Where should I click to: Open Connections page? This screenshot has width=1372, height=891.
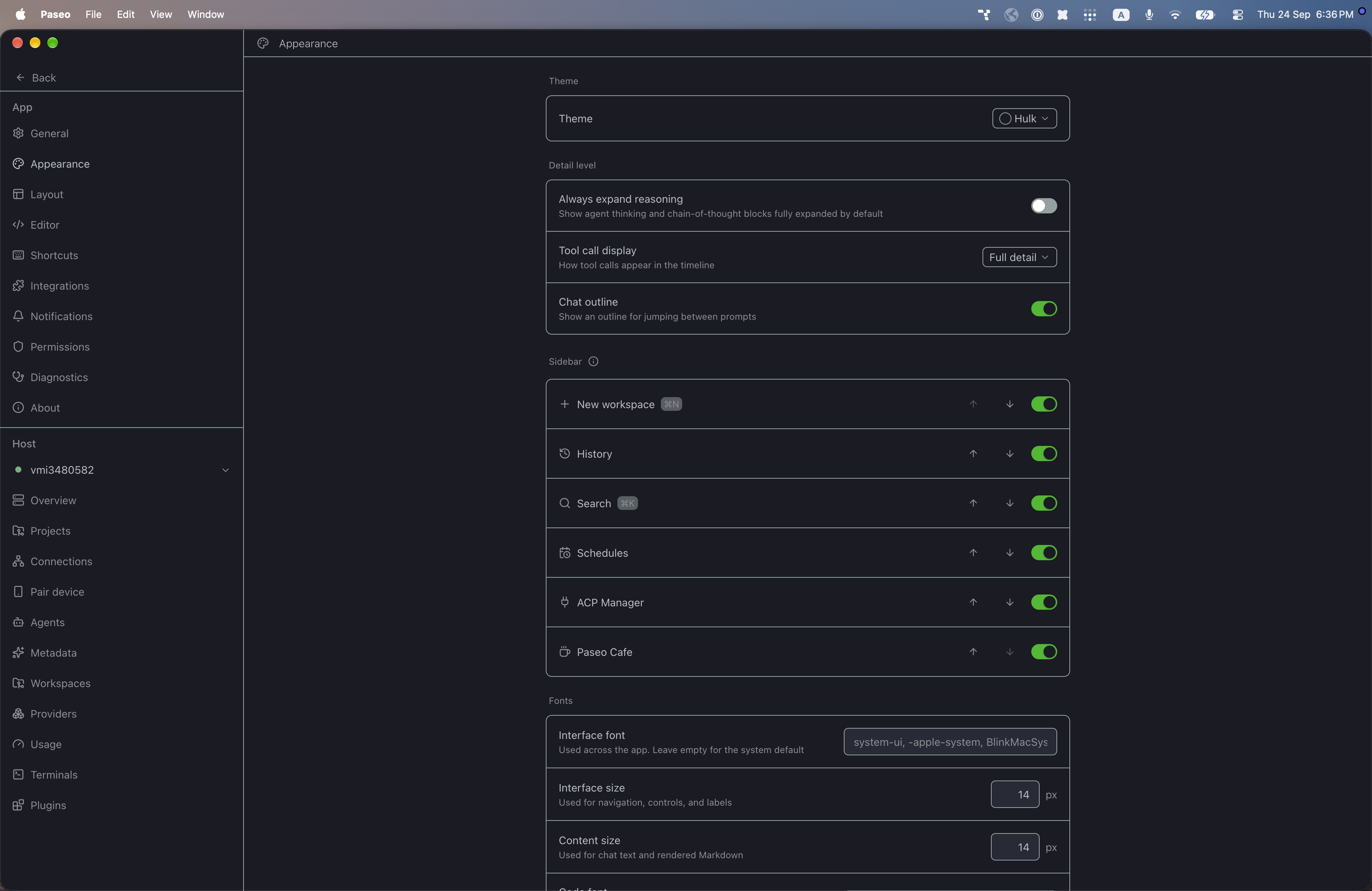click(x=52, y=561)
